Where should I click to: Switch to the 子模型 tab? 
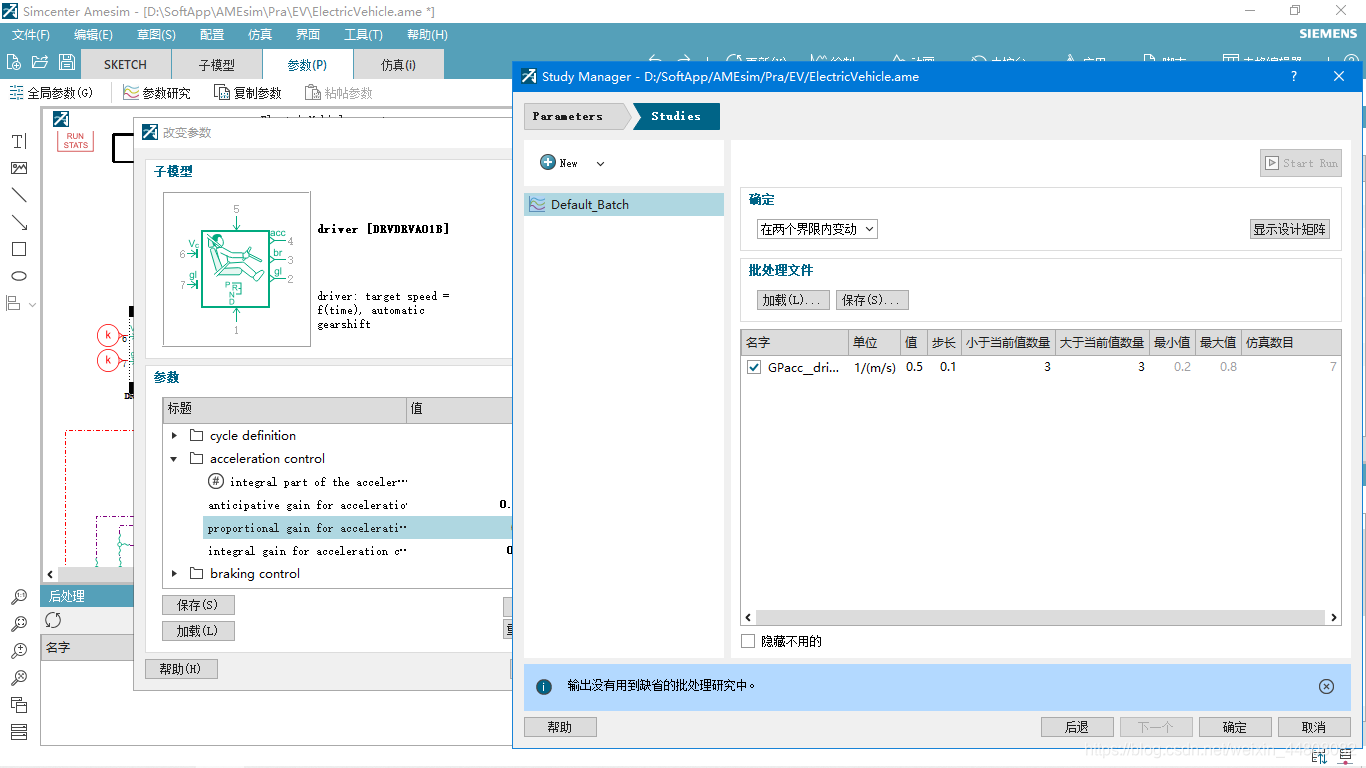pyautogui.click(x=217, y=64)
